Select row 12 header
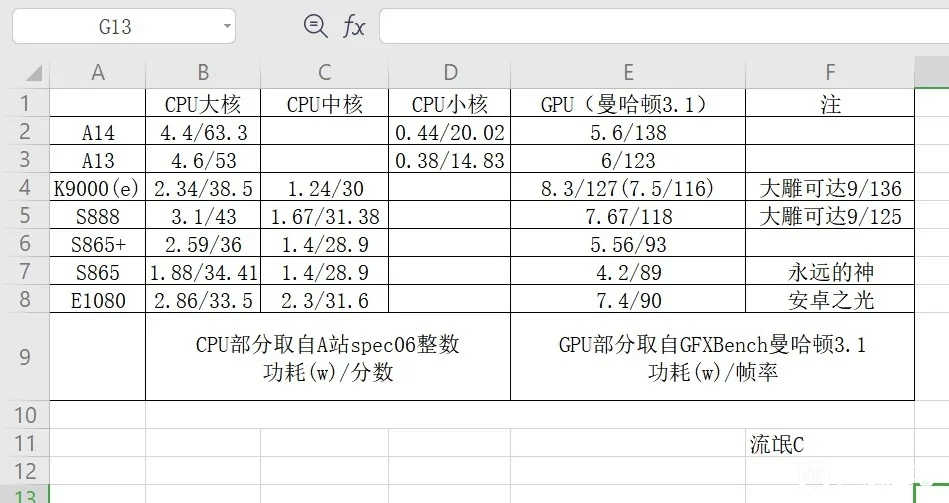 point(25,471)
